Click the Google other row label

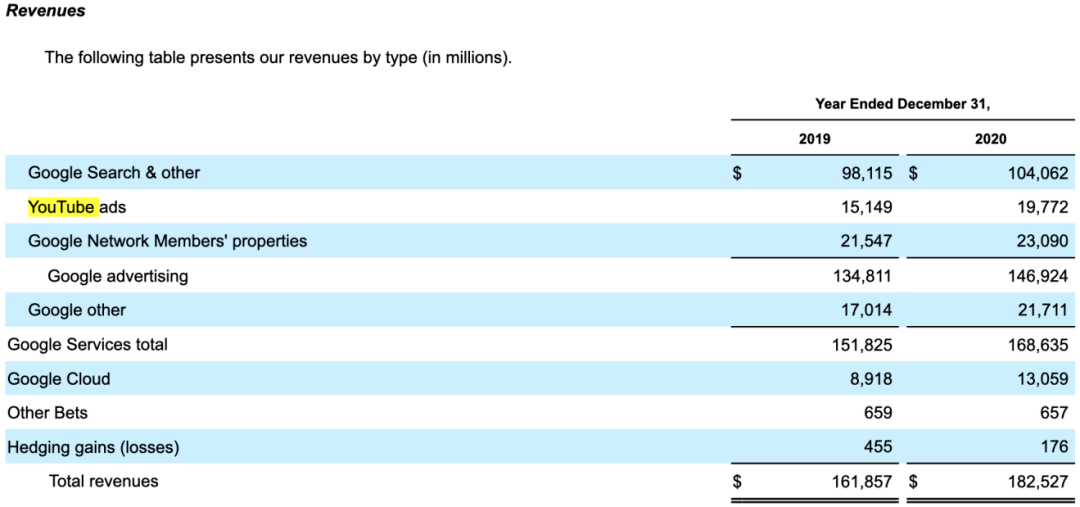pos(77,310)
